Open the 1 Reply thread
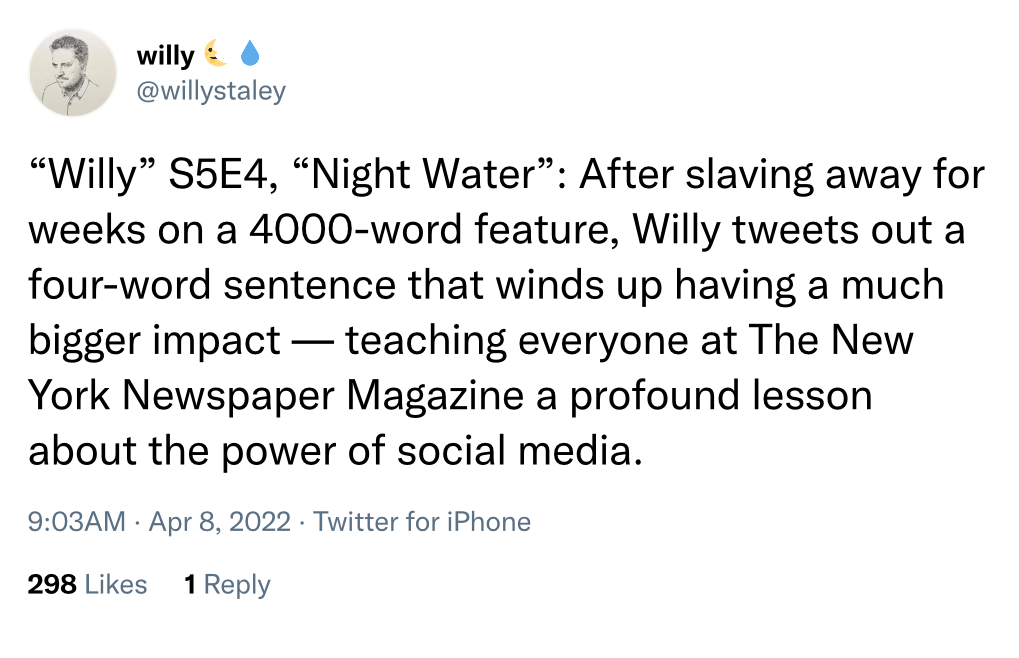The height and width of the screenshot is (658, 1019). coord(227,584)
